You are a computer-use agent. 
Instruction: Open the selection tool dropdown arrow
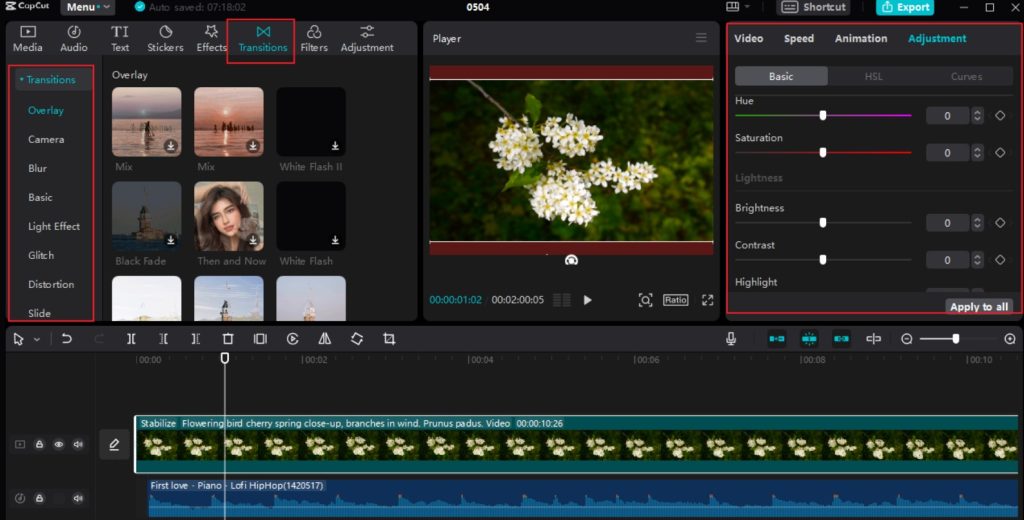click(x=37, y=340)
